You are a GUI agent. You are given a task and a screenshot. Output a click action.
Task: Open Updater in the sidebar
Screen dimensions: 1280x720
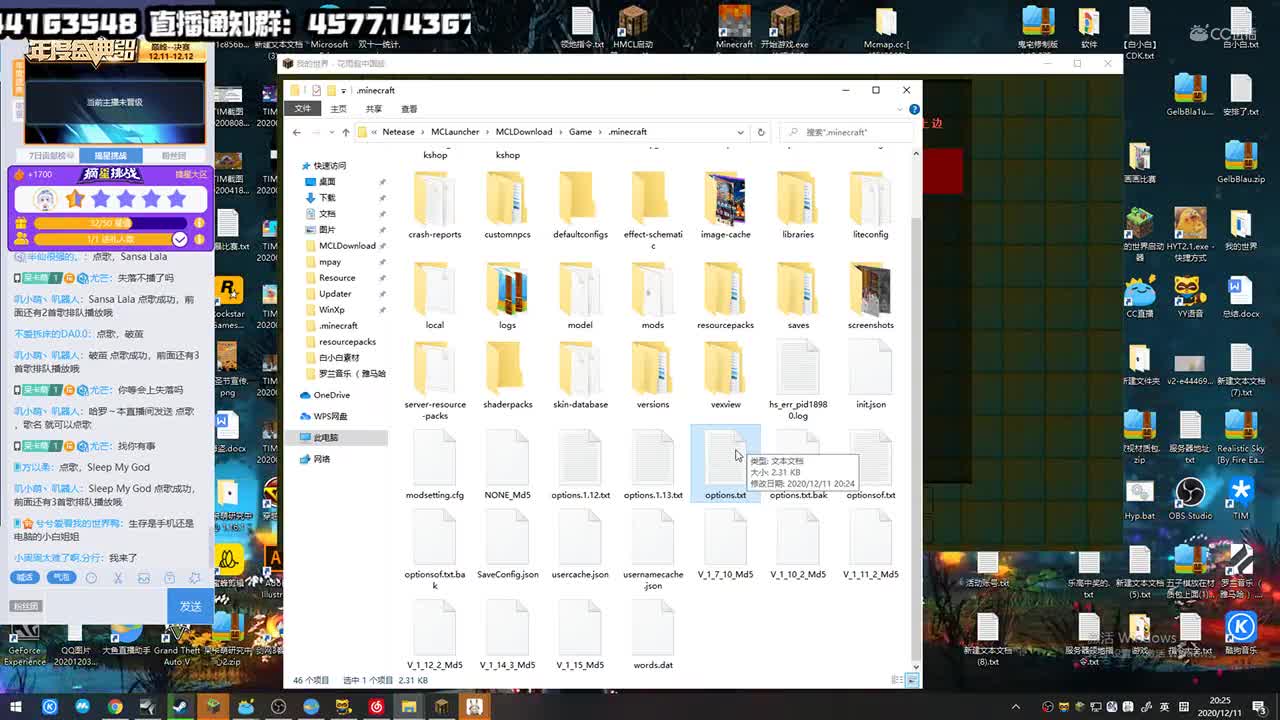[x=335, y=294]
